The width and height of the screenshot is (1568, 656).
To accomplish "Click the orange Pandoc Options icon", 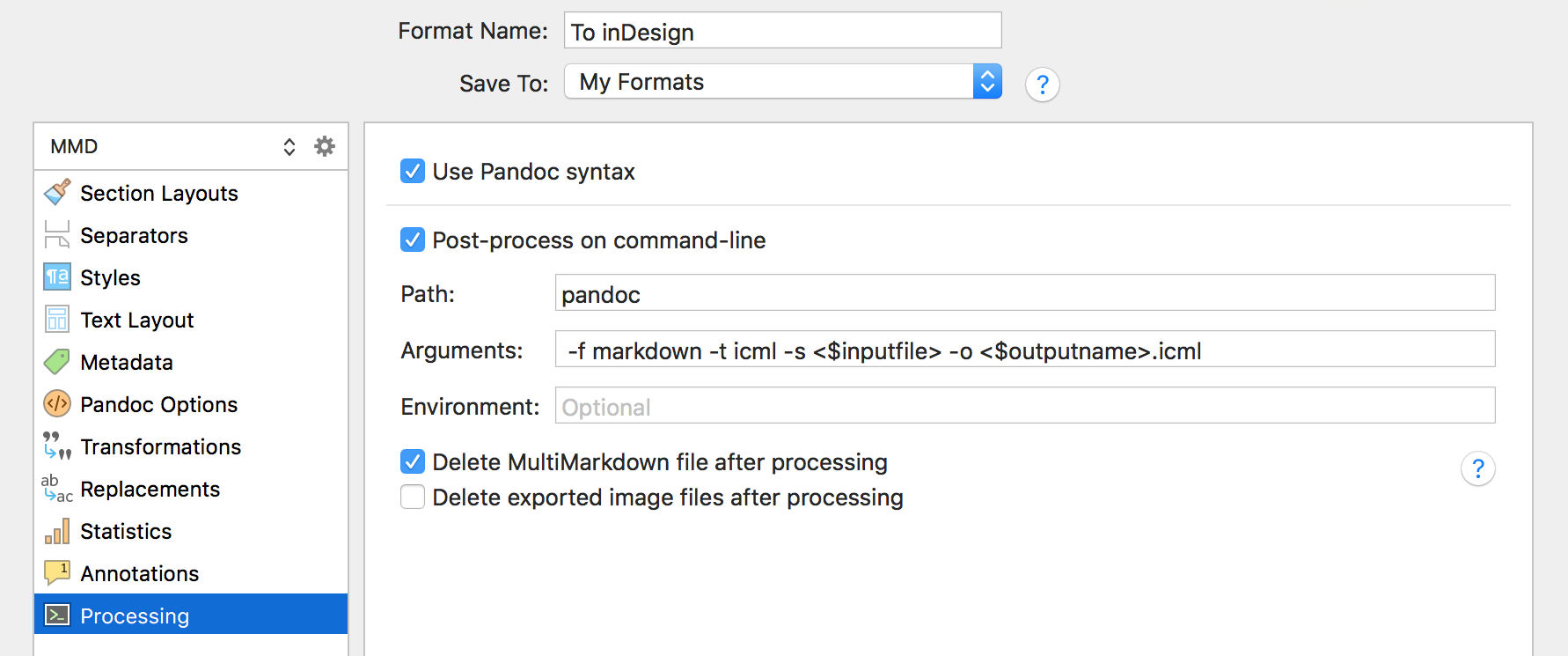I will 57,403.
